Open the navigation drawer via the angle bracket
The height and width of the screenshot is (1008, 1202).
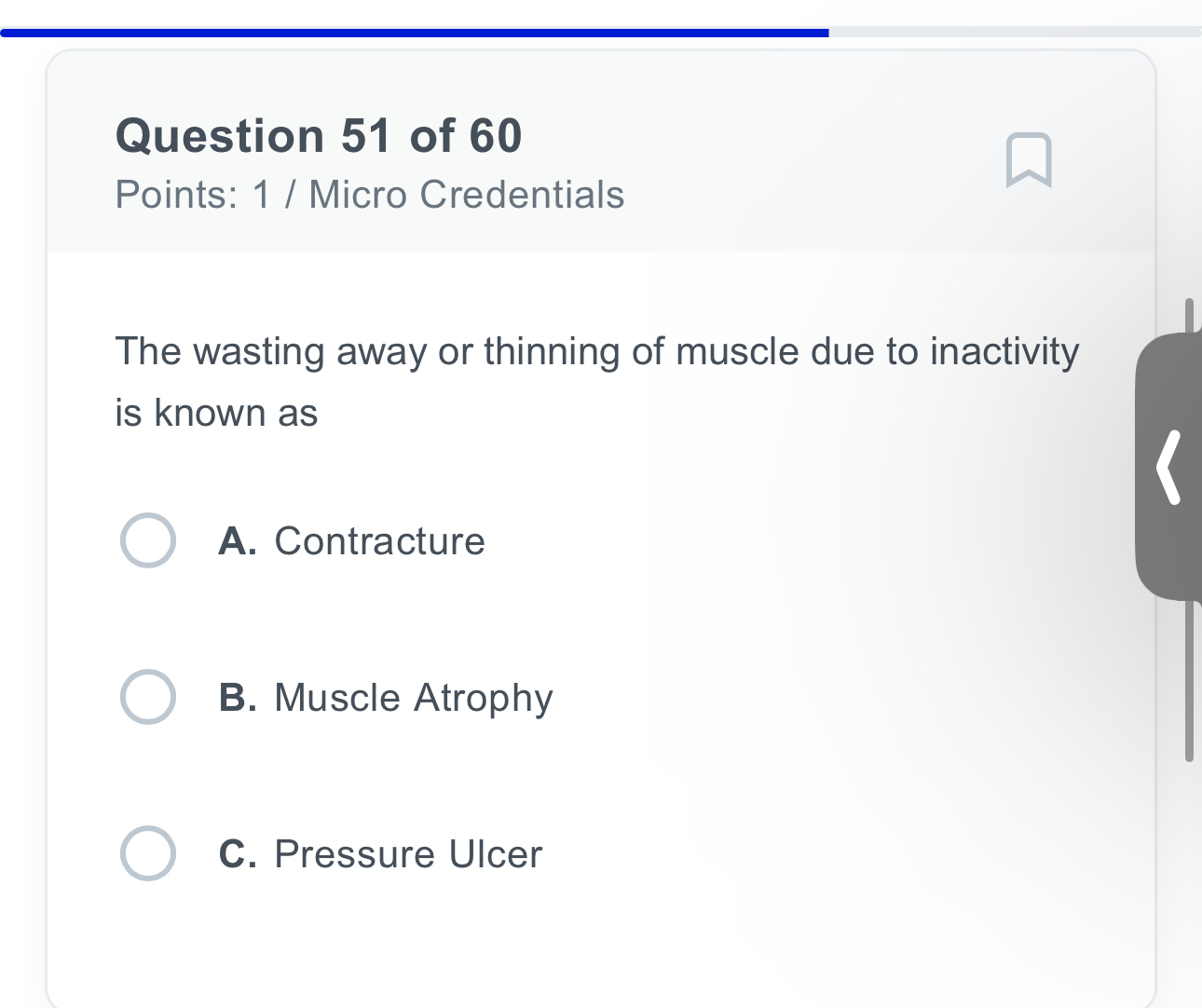pyautogui.click(x=1169, y=466)
